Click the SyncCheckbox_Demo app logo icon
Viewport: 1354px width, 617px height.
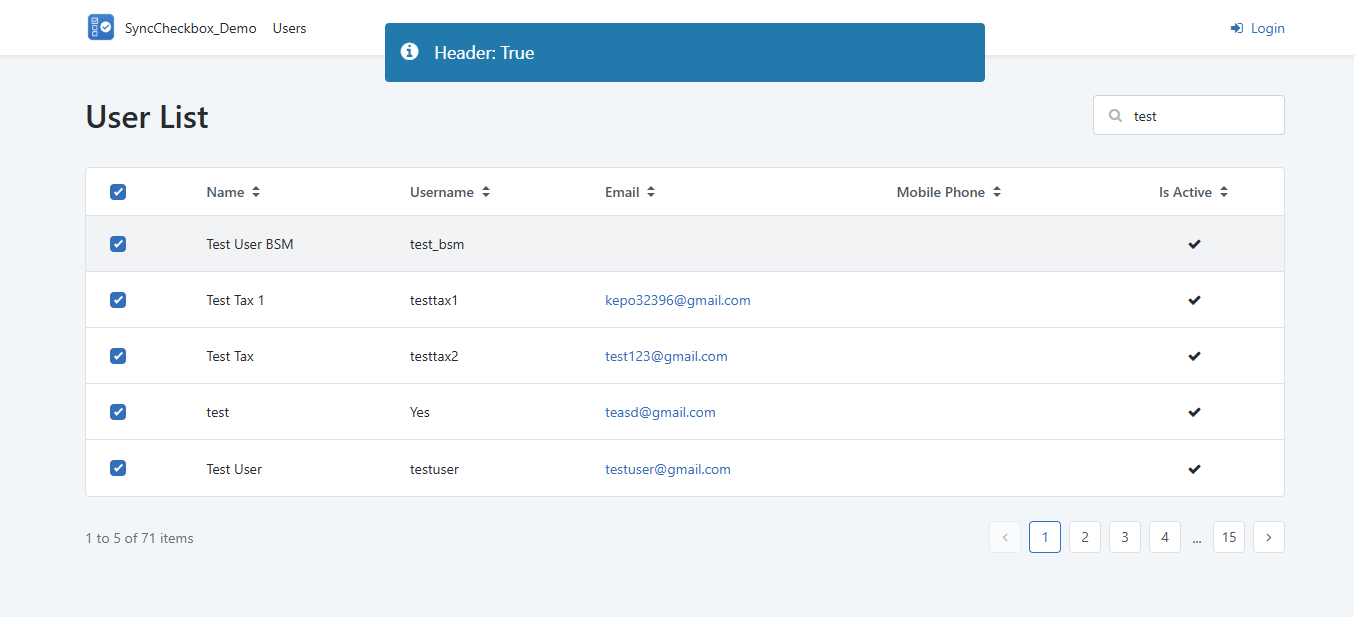(x=101, y=27)
